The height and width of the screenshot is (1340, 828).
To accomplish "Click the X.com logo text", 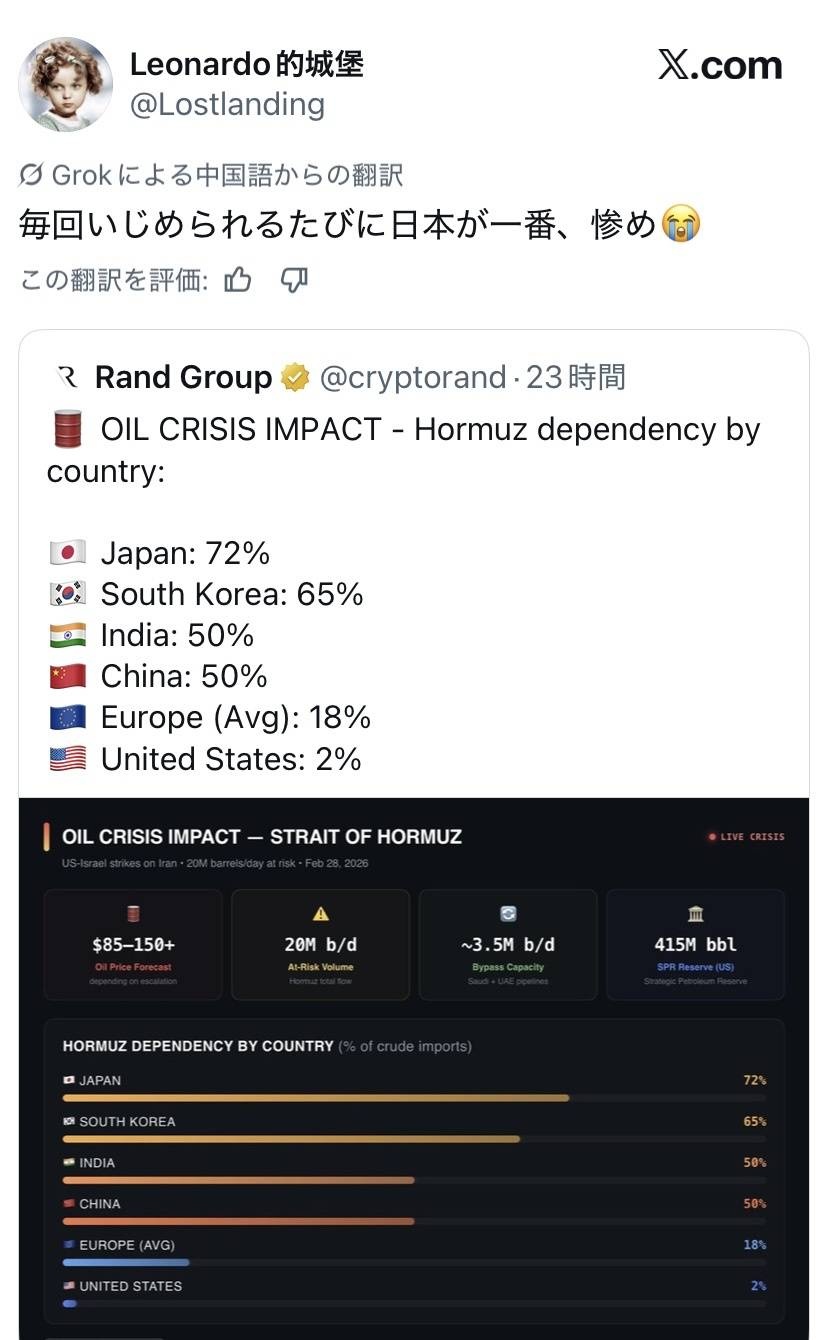I will tap(720, 66).
